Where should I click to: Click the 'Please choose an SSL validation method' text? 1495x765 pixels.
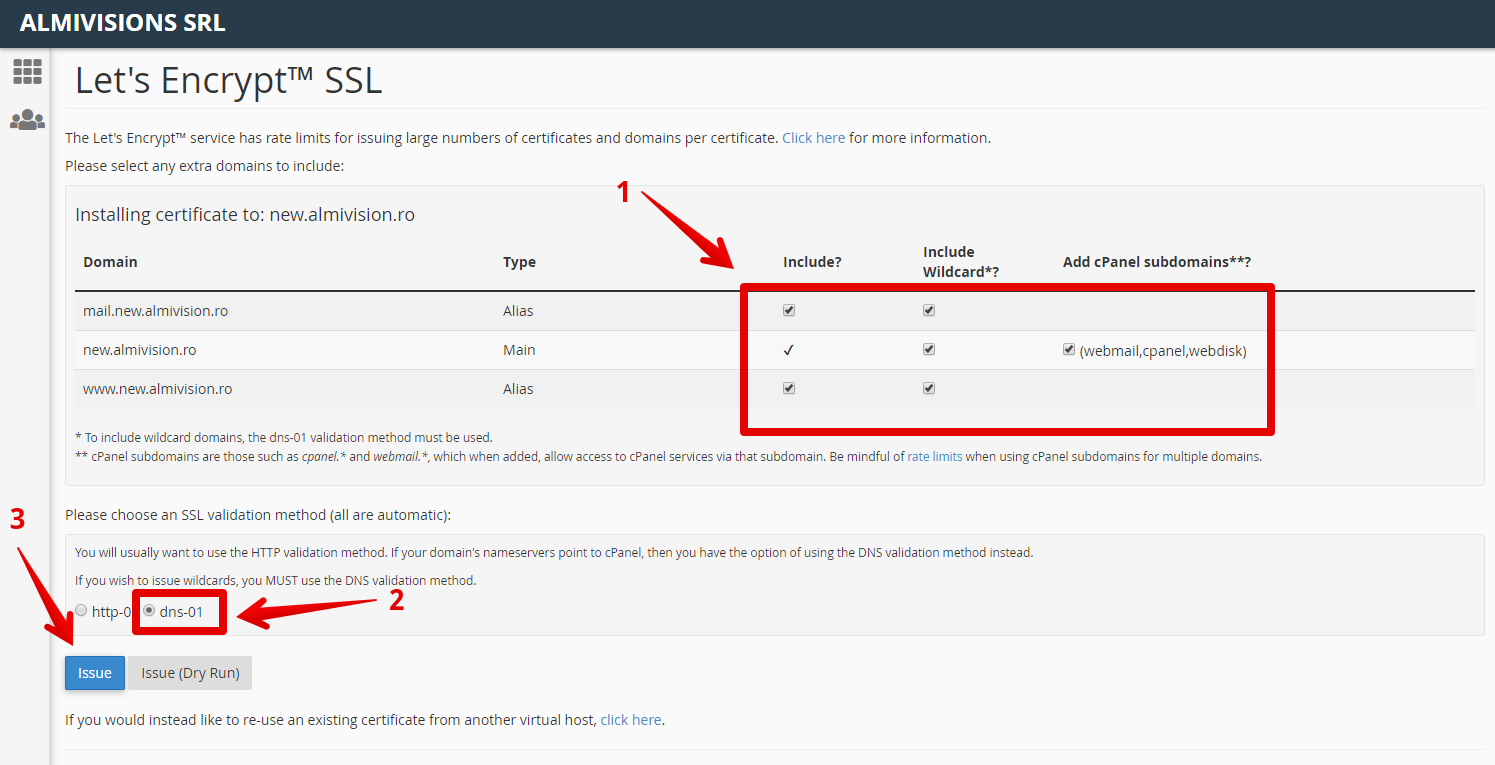[x=258, y=515]
